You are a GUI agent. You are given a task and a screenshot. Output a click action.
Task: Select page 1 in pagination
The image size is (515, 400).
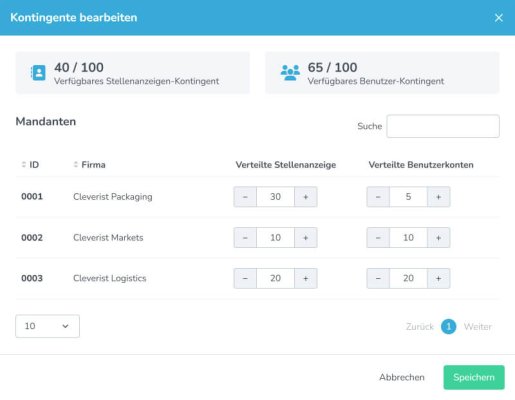[x=449, y=327]
